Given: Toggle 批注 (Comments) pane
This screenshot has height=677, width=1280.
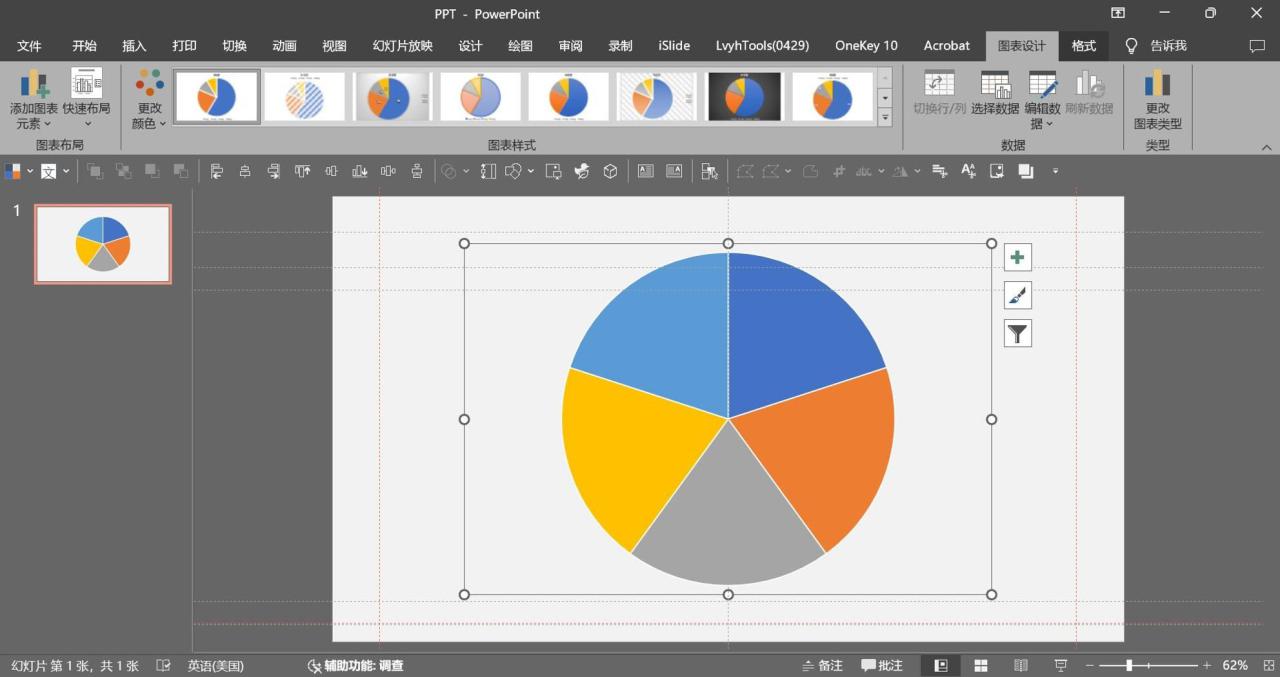Looking at the screenshot, I should 882,665.
